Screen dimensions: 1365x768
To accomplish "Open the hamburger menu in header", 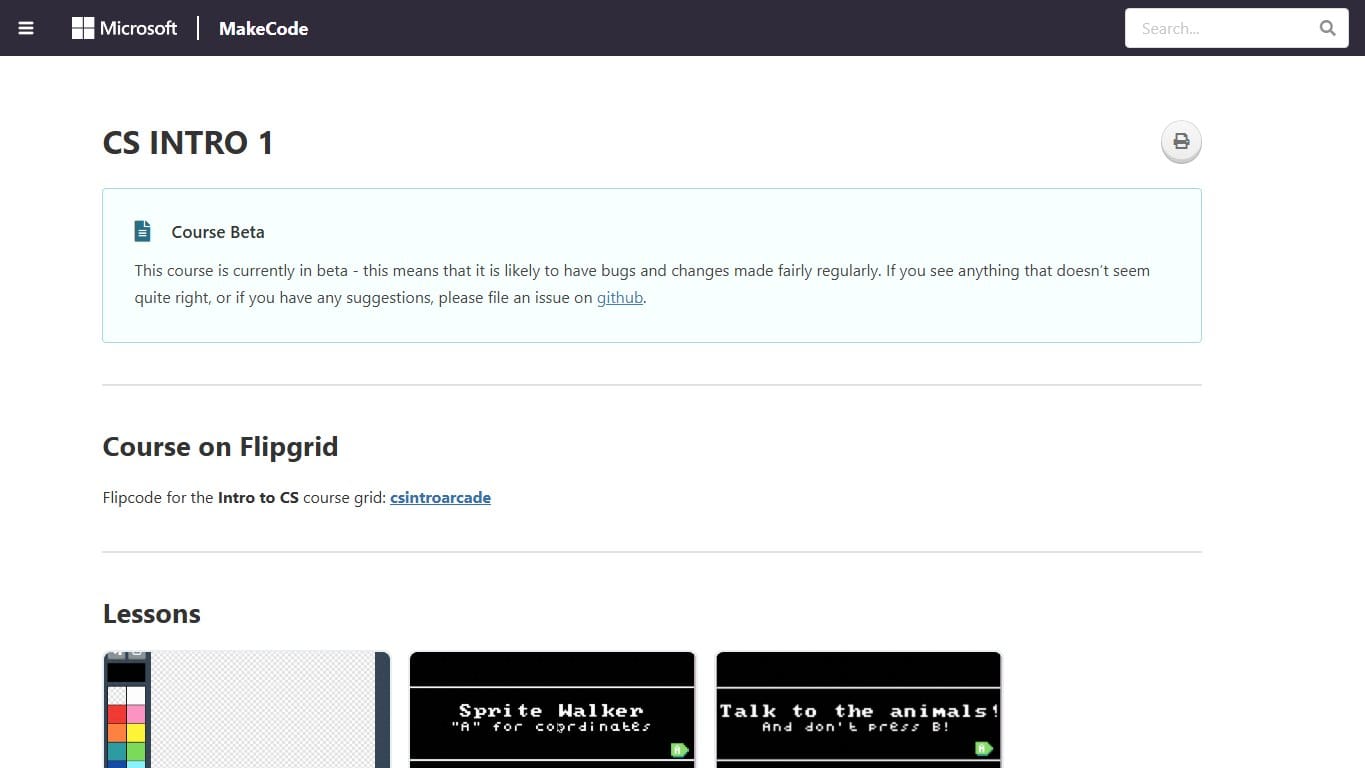I will tap(26, 28).
